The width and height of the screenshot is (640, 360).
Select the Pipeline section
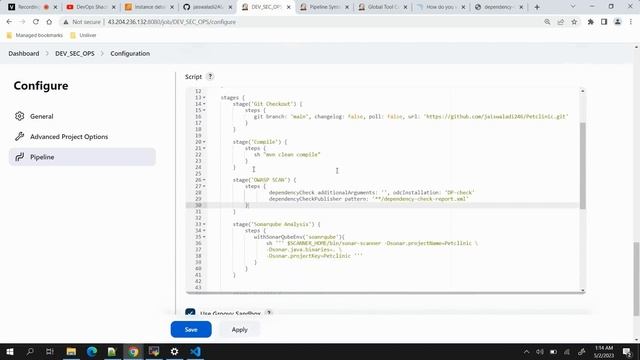[x=82, y=157]
